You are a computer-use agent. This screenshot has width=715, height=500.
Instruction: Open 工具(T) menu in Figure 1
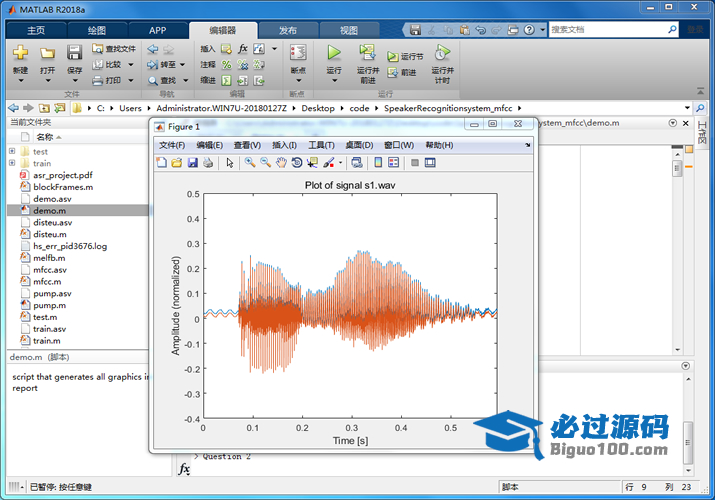[321, 145]
